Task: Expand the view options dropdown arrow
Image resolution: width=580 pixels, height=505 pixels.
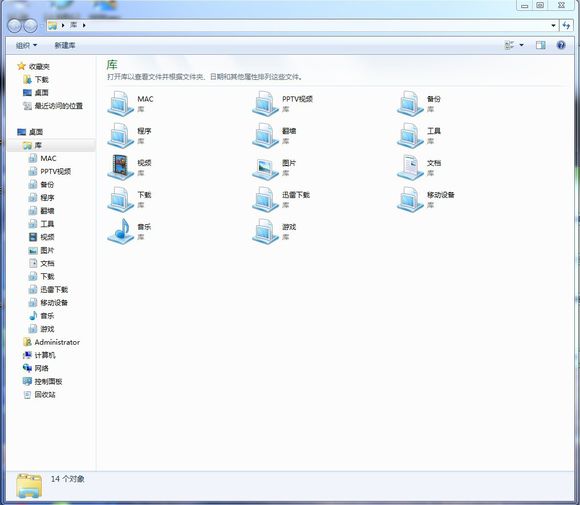Action: pyautogui.click(x=522, y=45)
